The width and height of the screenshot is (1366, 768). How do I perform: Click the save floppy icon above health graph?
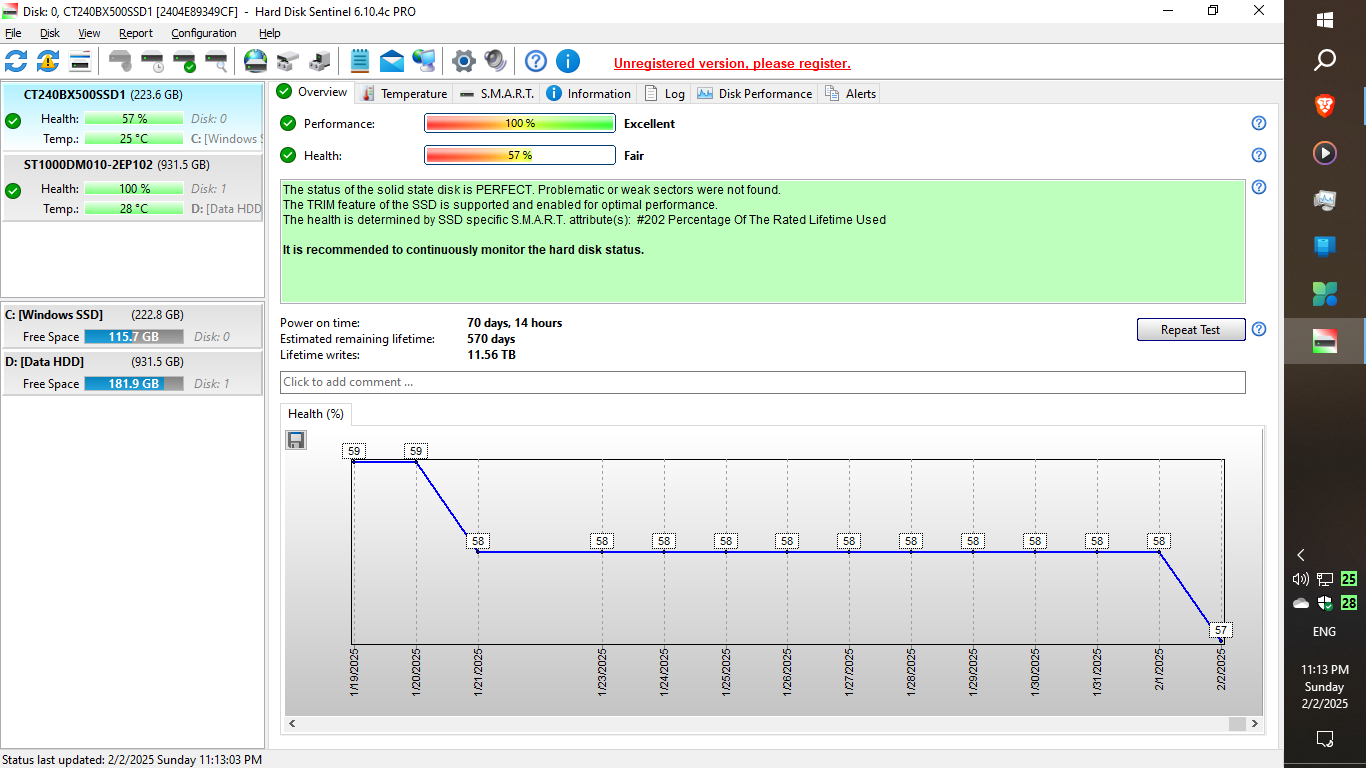pyautogui.click(x=296, y=440)
